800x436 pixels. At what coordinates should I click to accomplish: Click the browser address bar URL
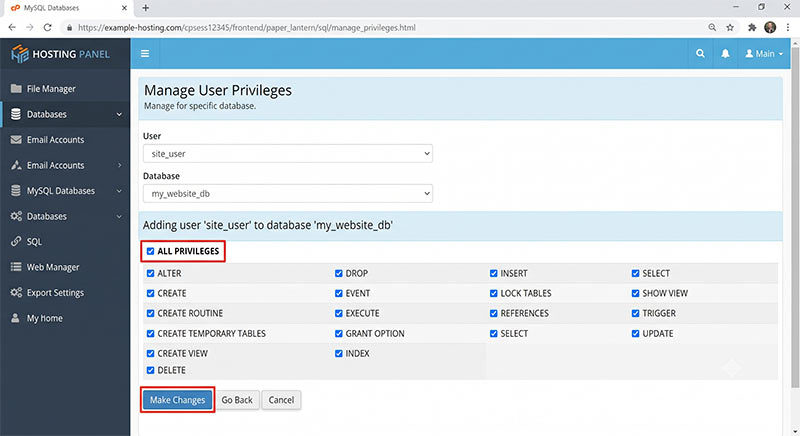[x=247, y=28]
